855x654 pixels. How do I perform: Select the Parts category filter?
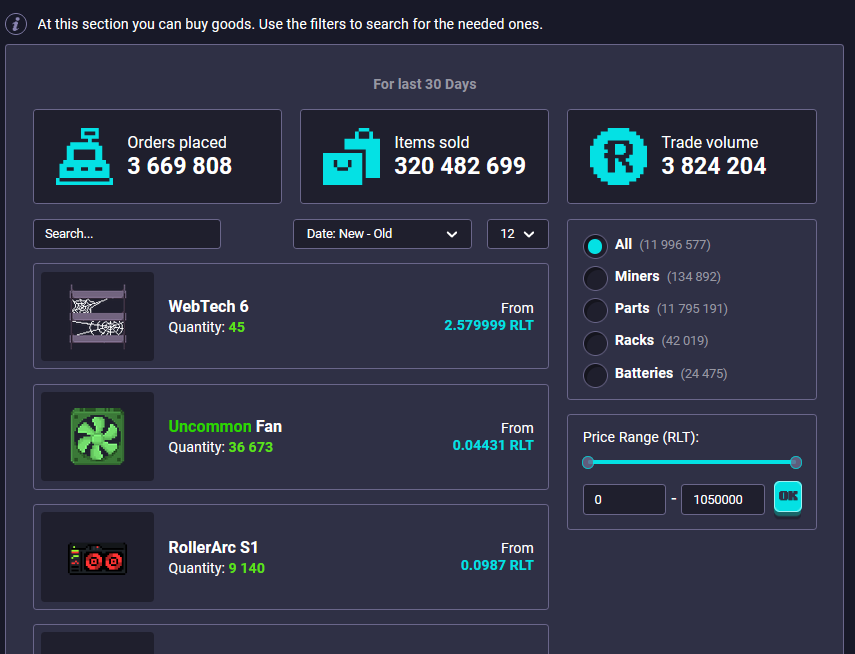595,310
